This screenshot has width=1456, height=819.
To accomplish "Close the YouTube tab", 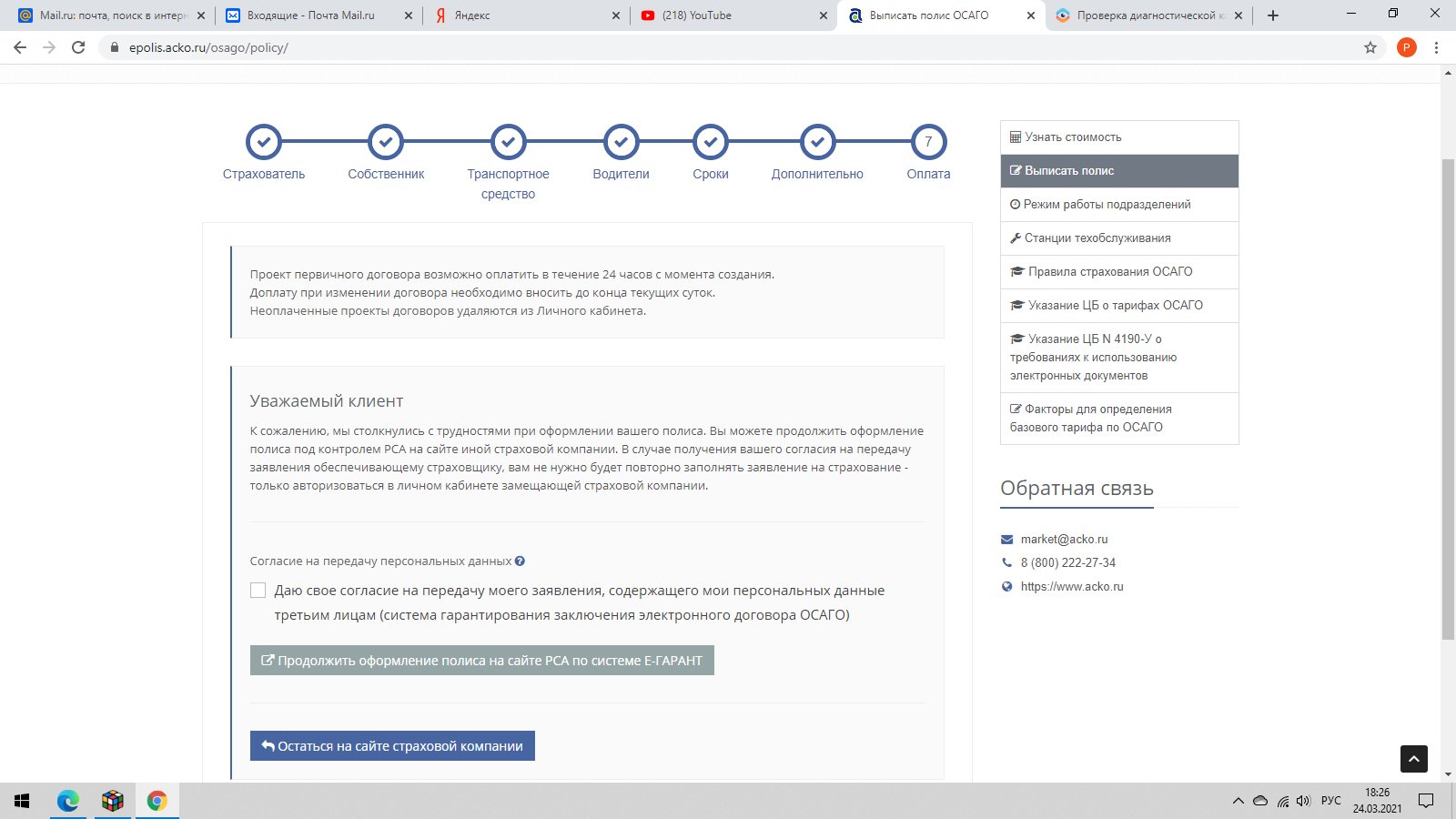I will [824, 15].
